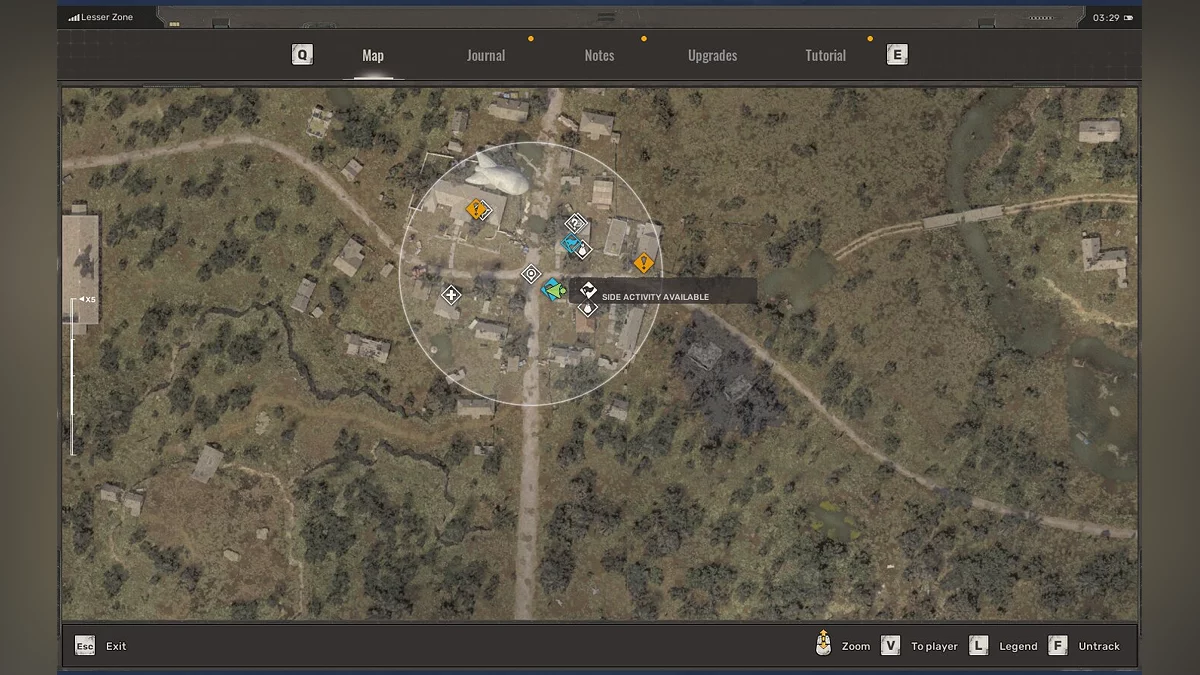Click the Esc key Exit icon
Image resolution: width=1200 pixels, height=675 pixels.
pos(85,646)
